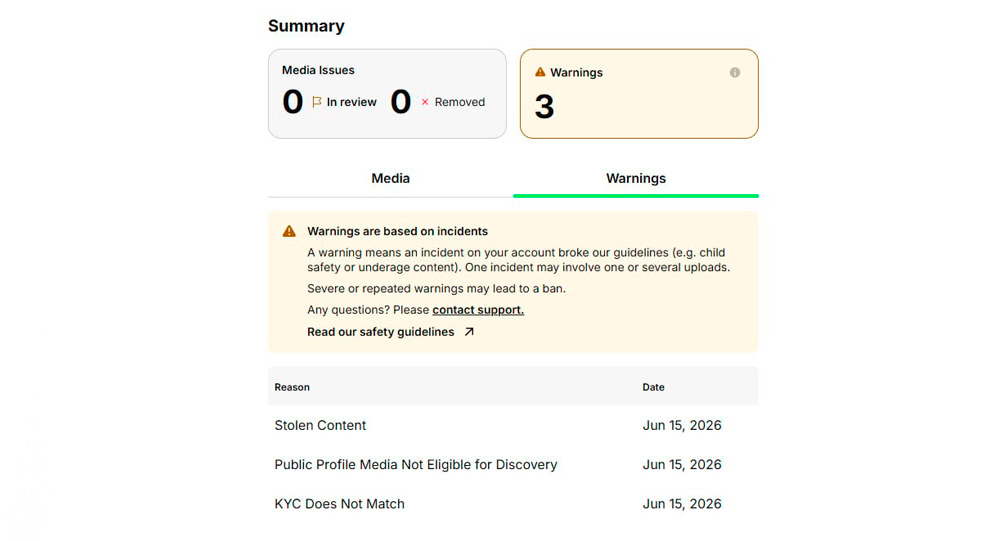Select the Warnings tab

tap(636, 179)
